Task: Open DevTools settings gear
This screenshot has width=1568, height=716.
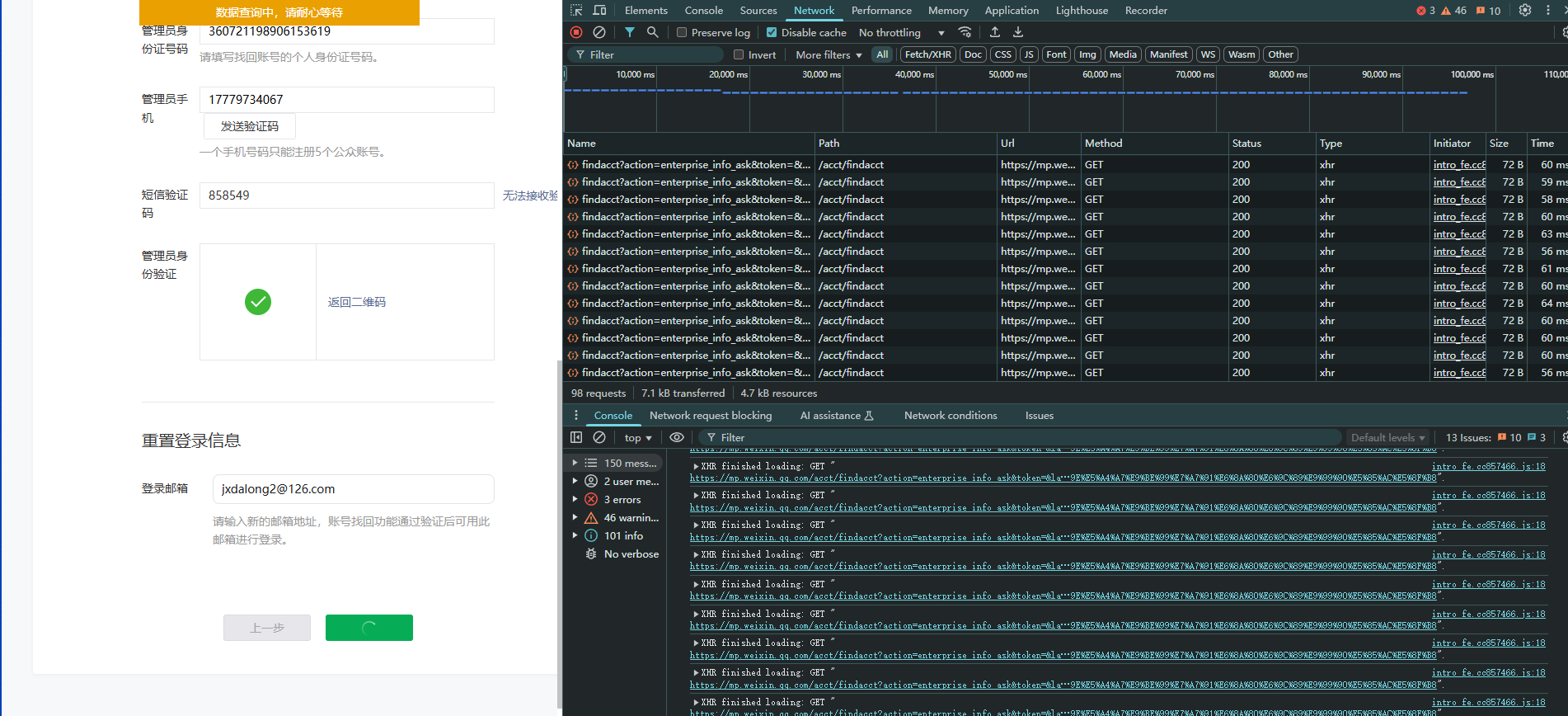Action: pyautogui.click(x=1525, y=11)
